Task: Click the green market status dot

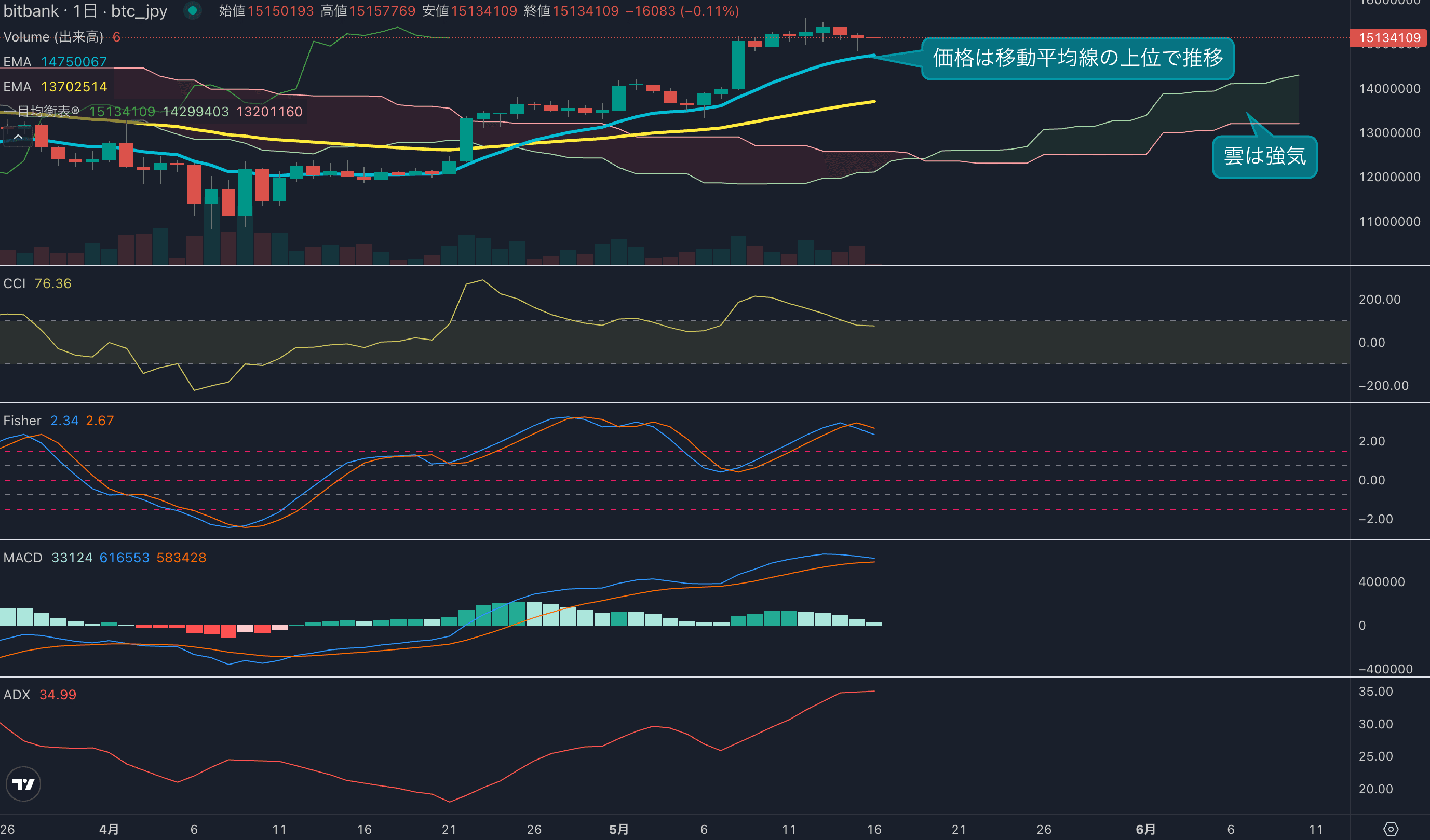Action: click(192, 10)
